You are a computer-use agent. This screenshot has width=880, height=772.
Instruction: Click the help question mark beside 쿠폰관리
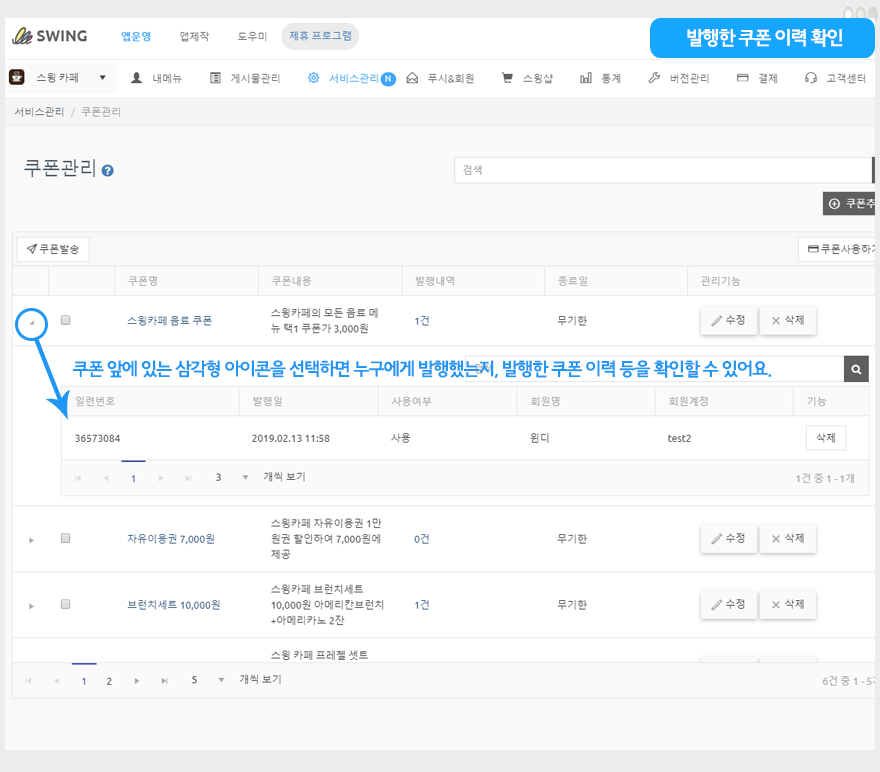pos(108,171)
